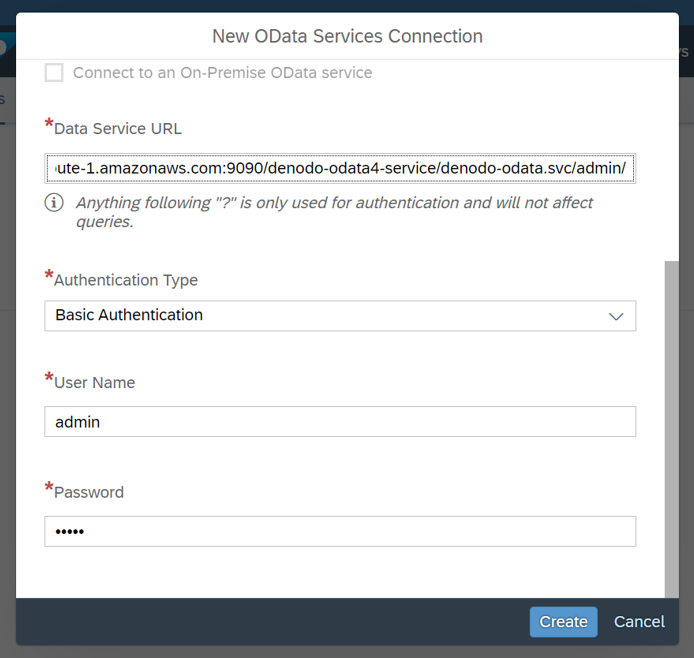This screenshot has width=694, height=658.
Task: Click the 'Authentication Type' field label
Action: (126, 280)
